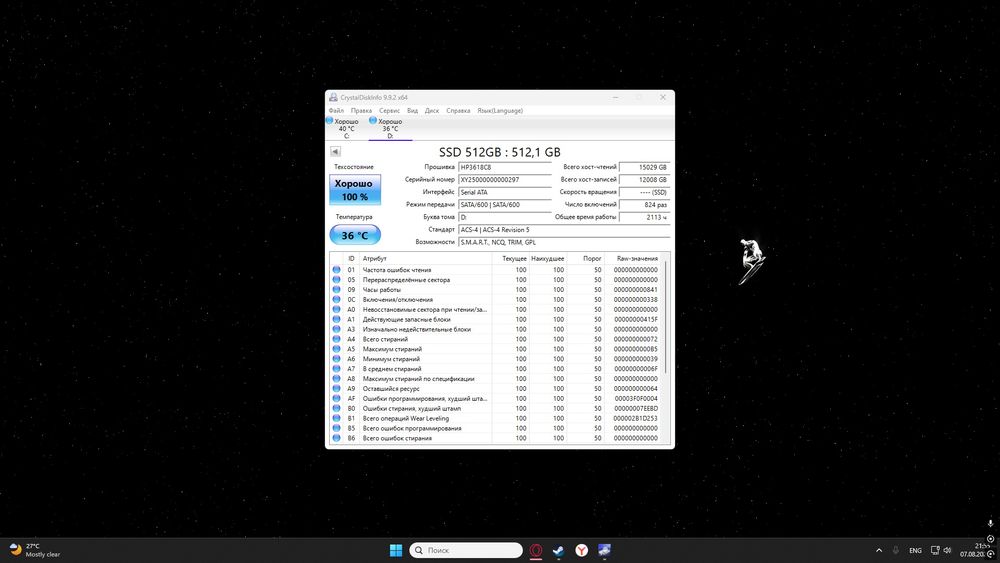Switch to disk C: tab at 40 °C
The height and width of the screenshot is (563, 1000).
click(346, 128)
